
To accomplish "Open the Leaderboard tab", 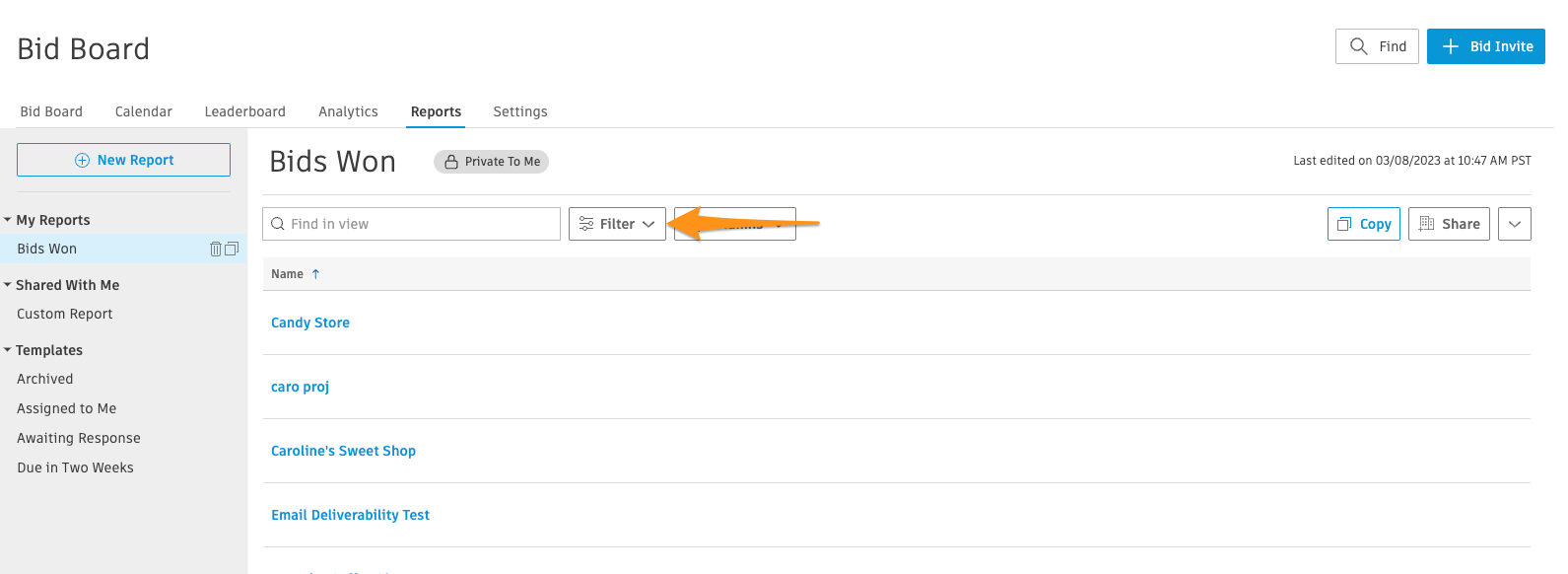I will coord(245,111).
